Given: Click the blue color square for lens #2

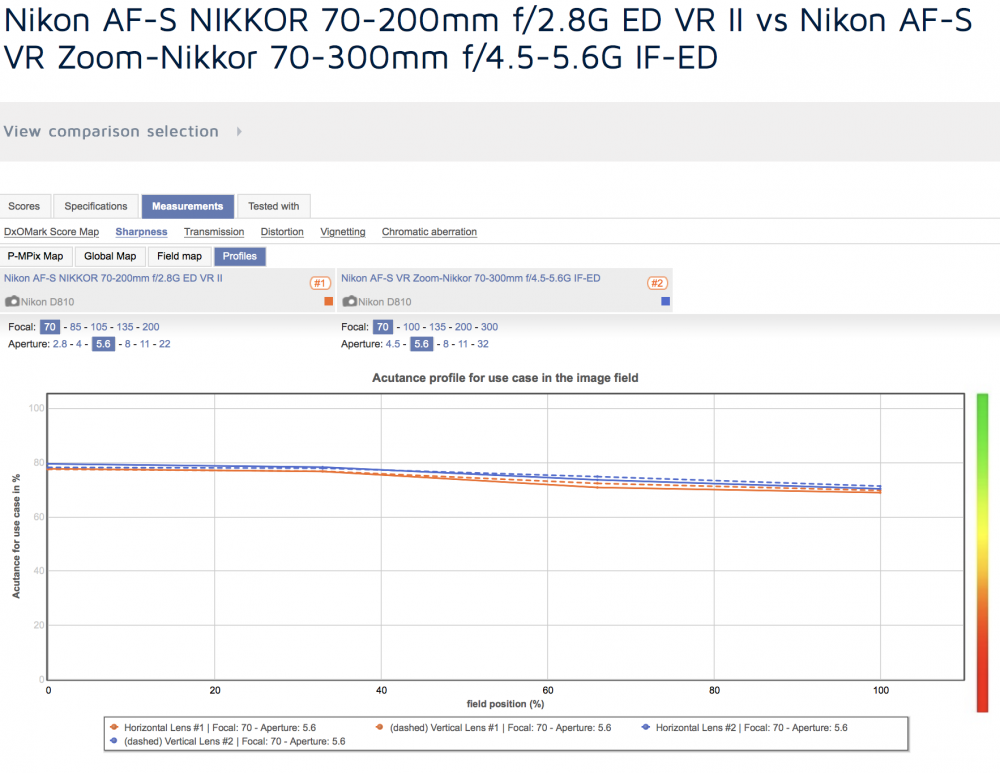Looking at the screenshot, I should pos(665,301).
